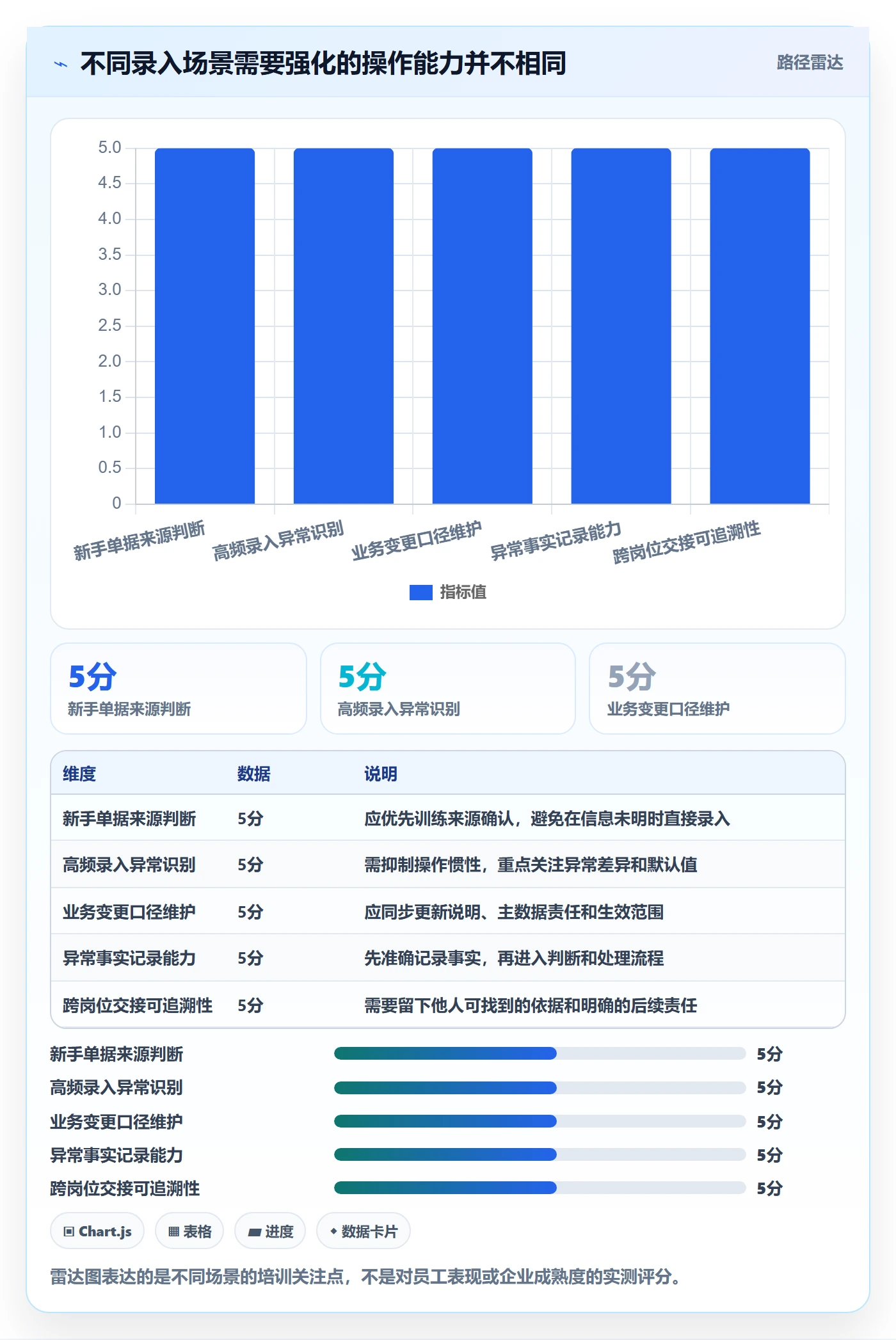
Task: Toggle the 指标值 legend color box
Action: (x=420, y=593)
